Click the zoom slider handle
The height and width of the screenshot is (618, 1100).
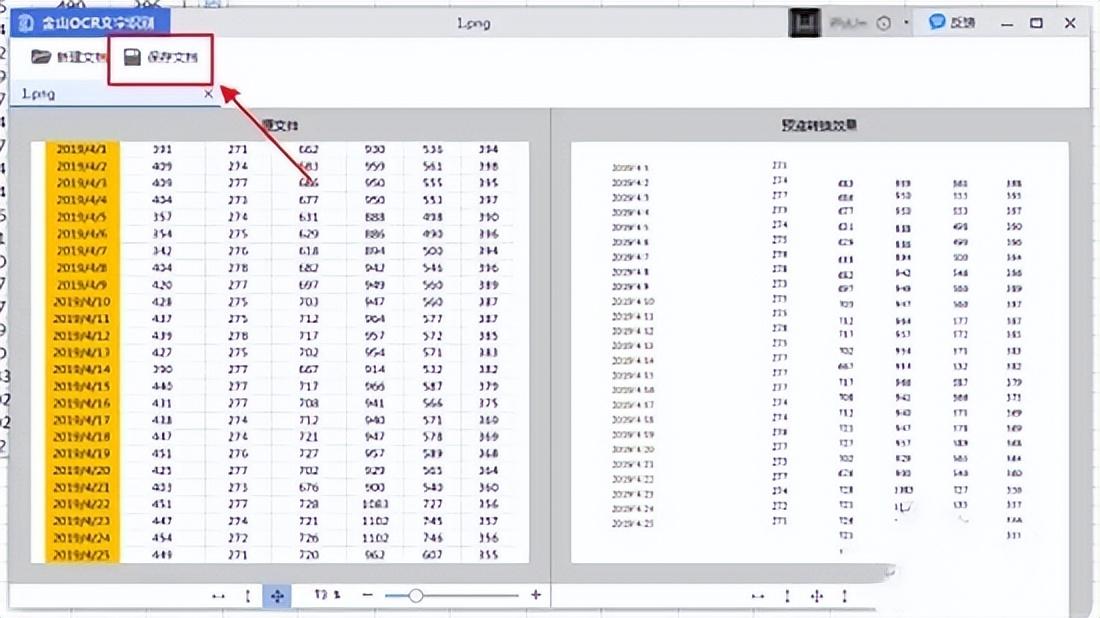tap(415, 596)
